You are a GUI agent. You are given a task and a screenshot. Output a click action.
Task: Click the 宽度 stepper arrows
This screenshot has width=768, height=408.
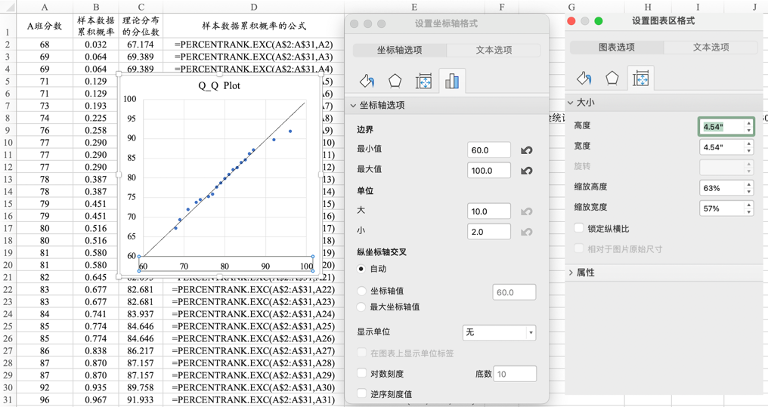(748, 147)
